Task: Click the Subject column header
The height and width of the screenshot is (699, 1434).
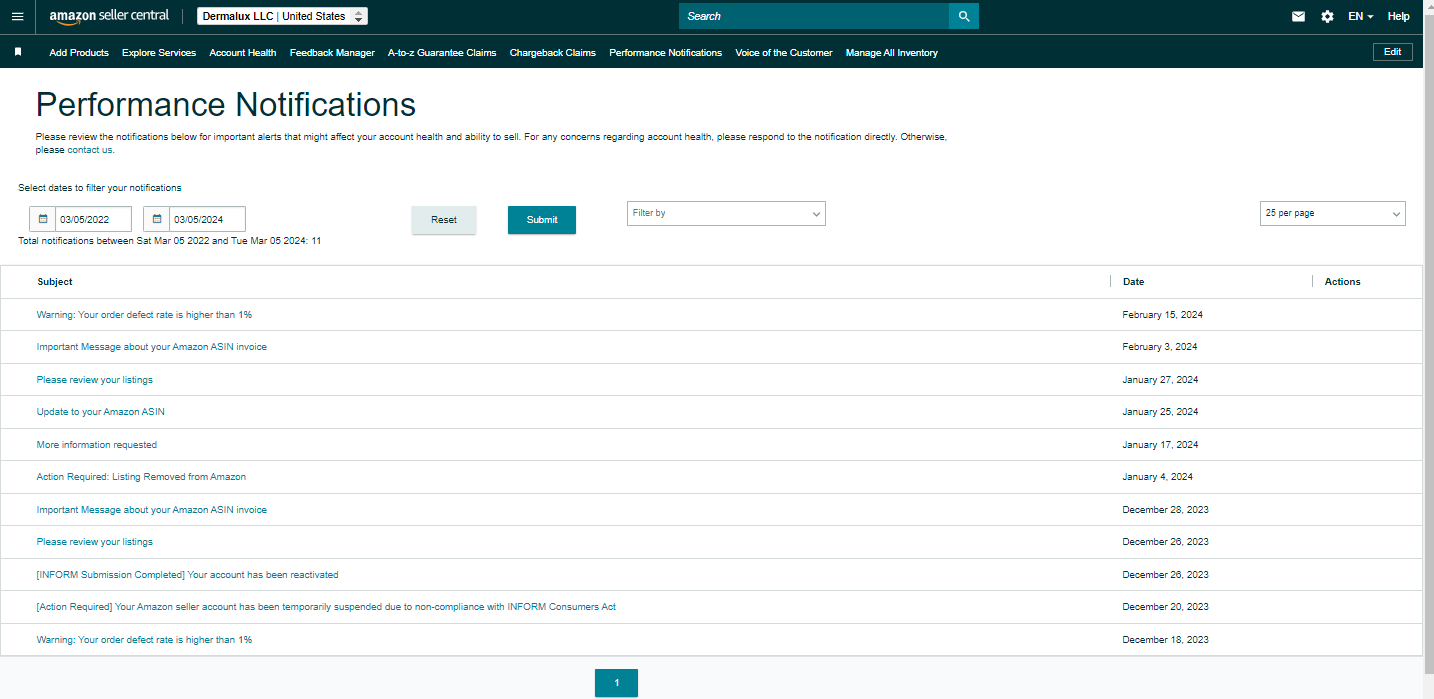Action: pos(55,282)
